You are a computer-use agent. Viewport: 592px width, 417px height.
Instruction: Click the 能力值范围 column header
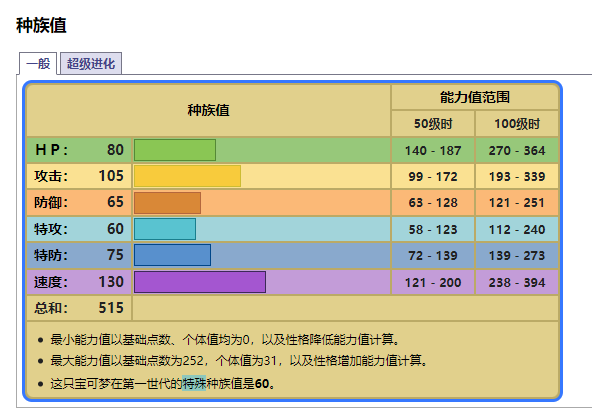pos(475,97)
